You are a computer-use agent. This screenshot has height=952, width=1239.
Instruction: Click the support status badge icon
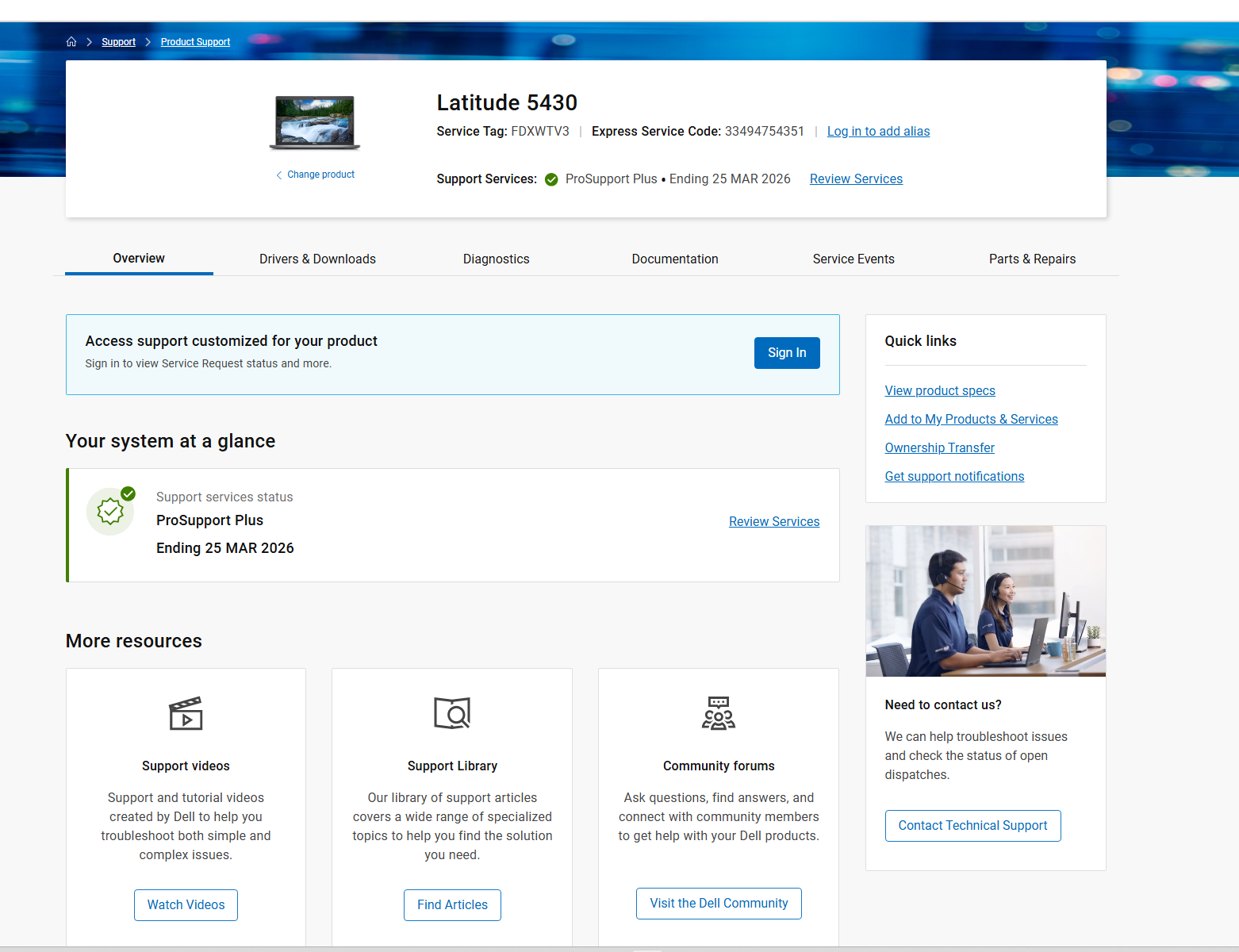pos(111,512)
